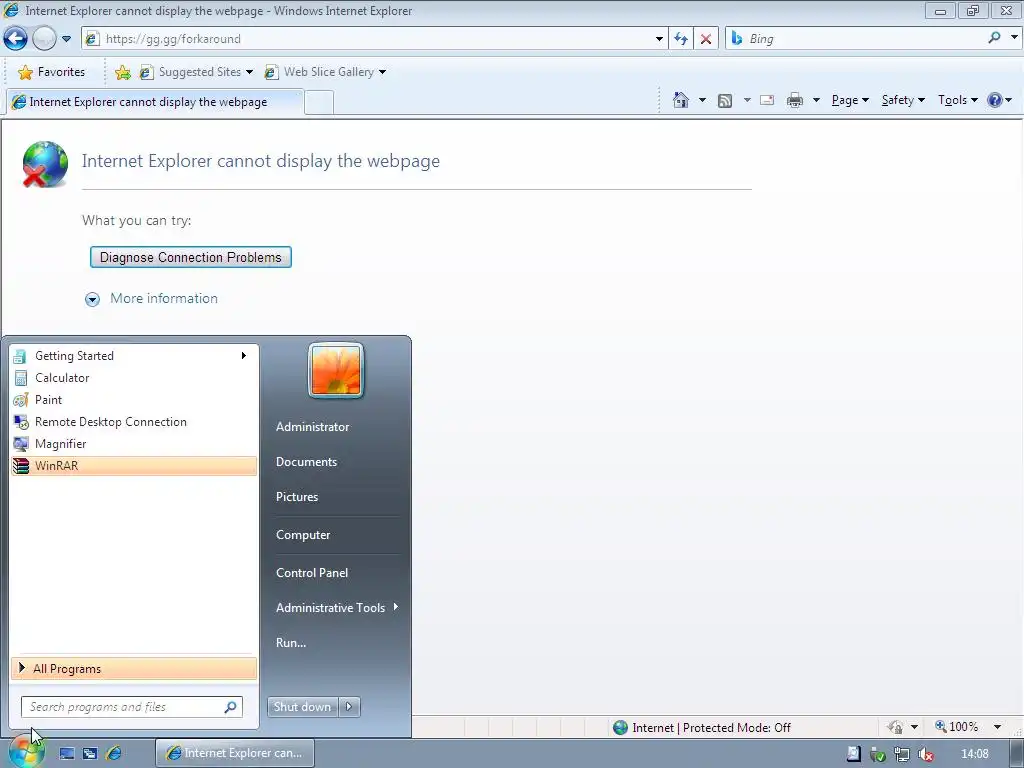
Task: Open Control Panel
Action: (x=312, y=573)
